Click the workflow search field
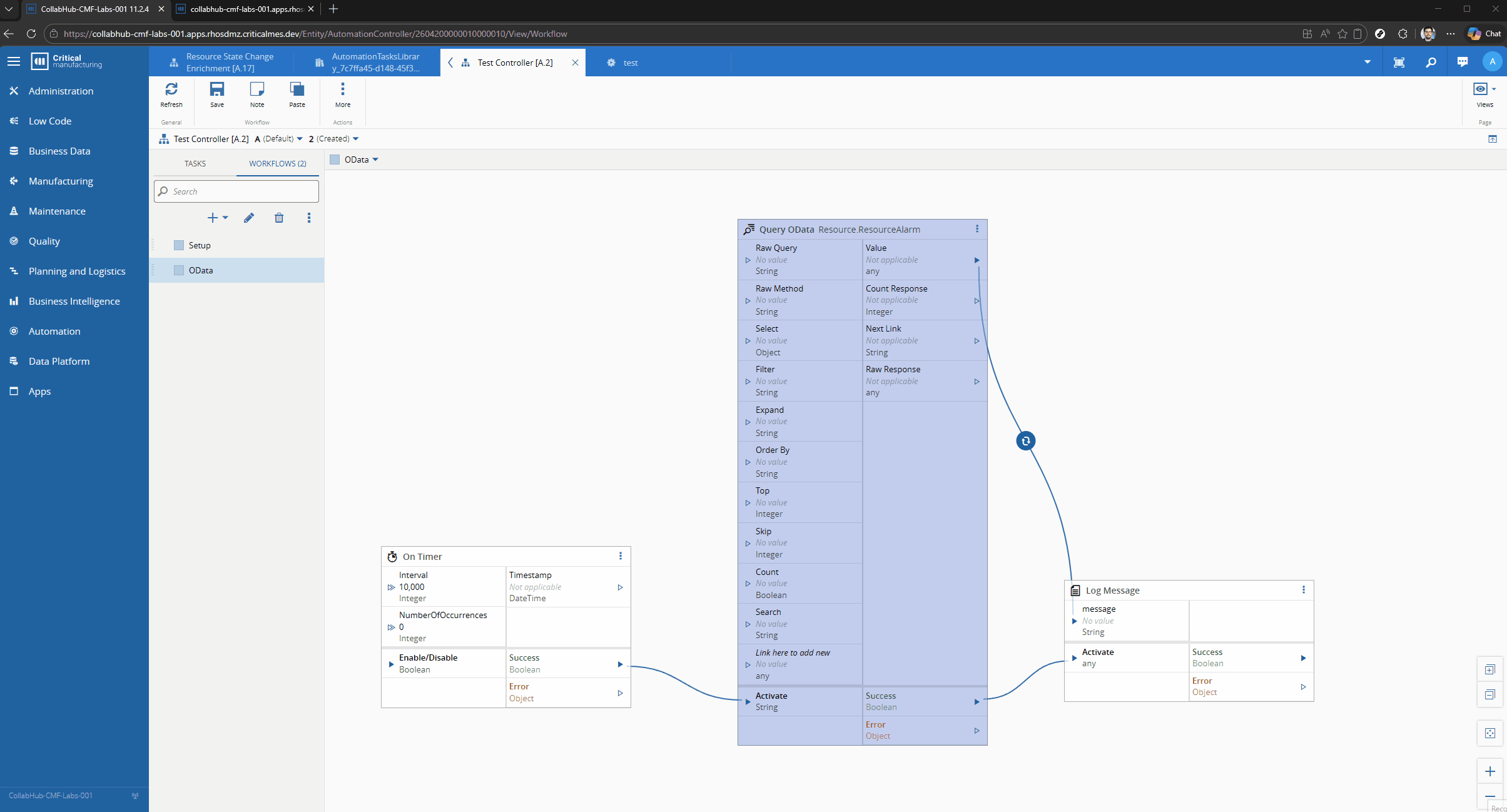This screenshot has width=1507, height=812. point(236,191)
